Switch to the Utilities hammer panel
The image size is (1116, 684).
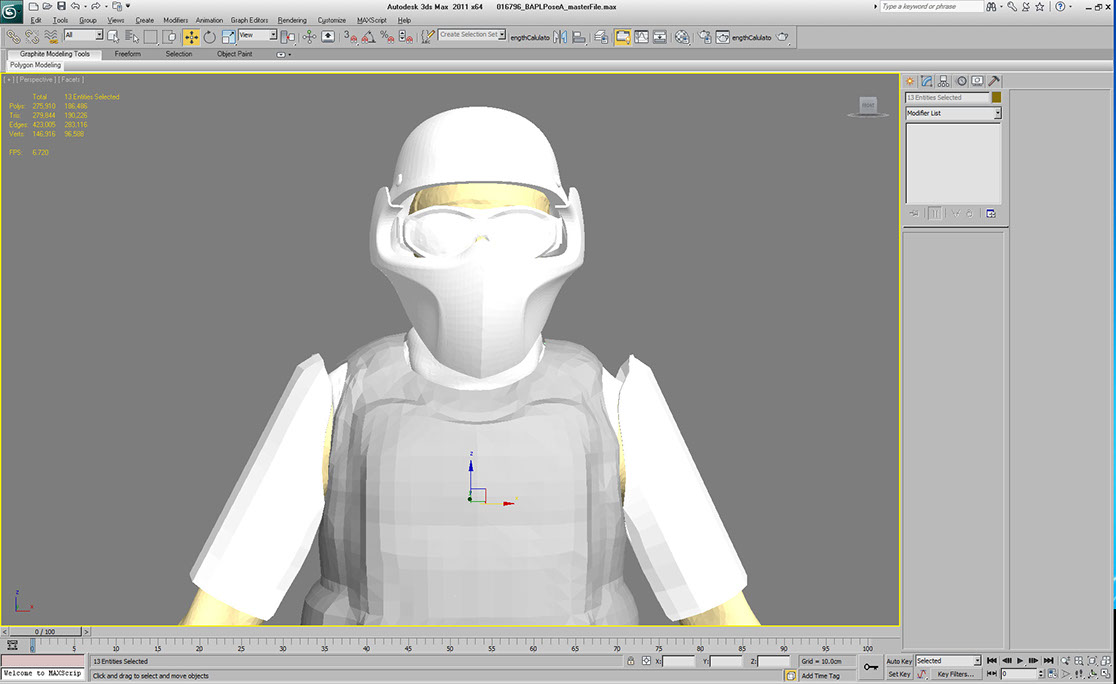click(x=994, y=81)
